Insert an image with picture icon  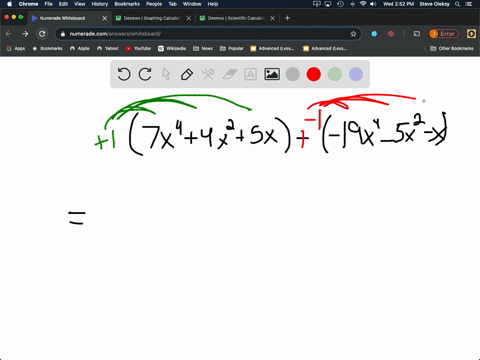[272, 74]
